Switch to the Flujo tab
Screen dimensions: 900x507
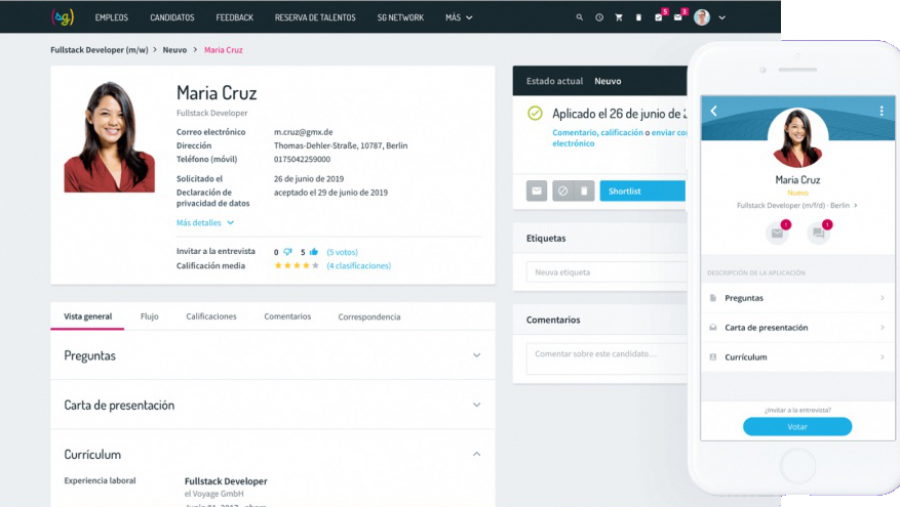pos(149,316)
